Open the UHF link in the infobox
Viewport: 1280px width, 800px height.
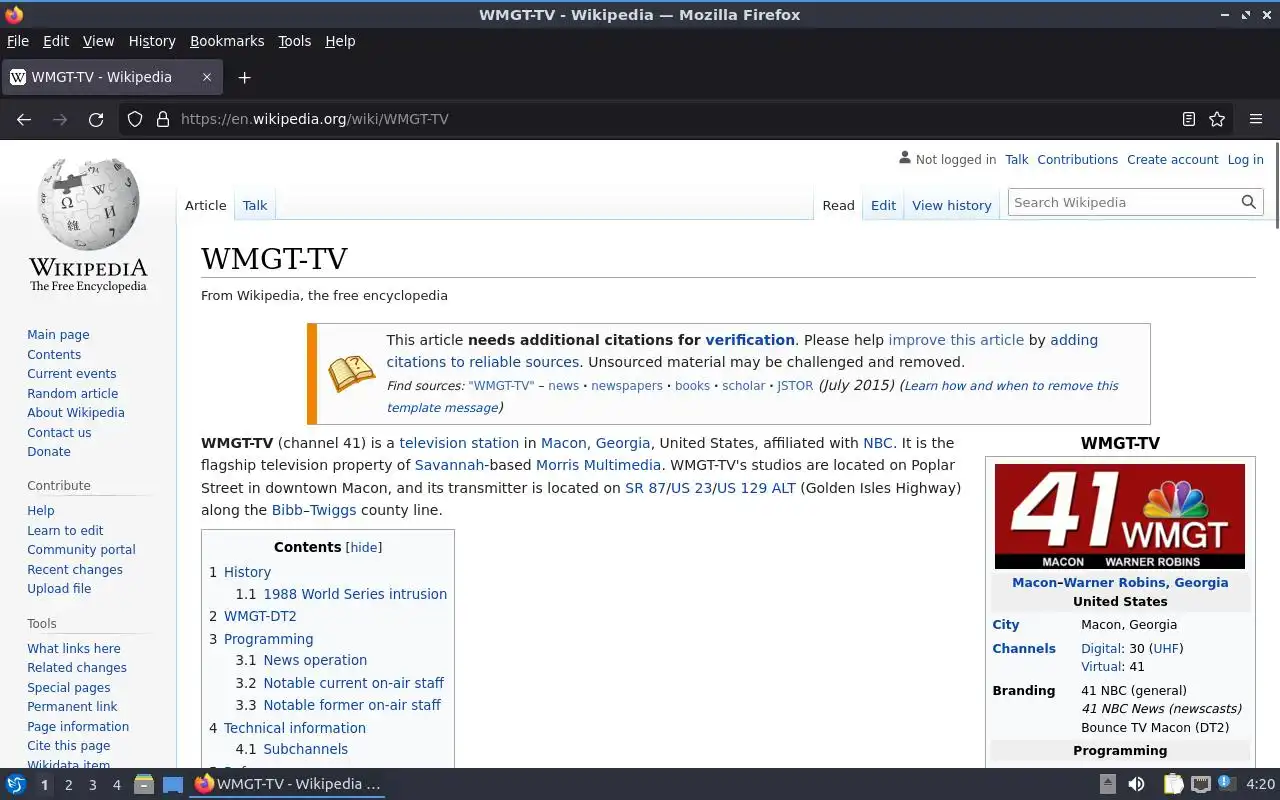1166,648
